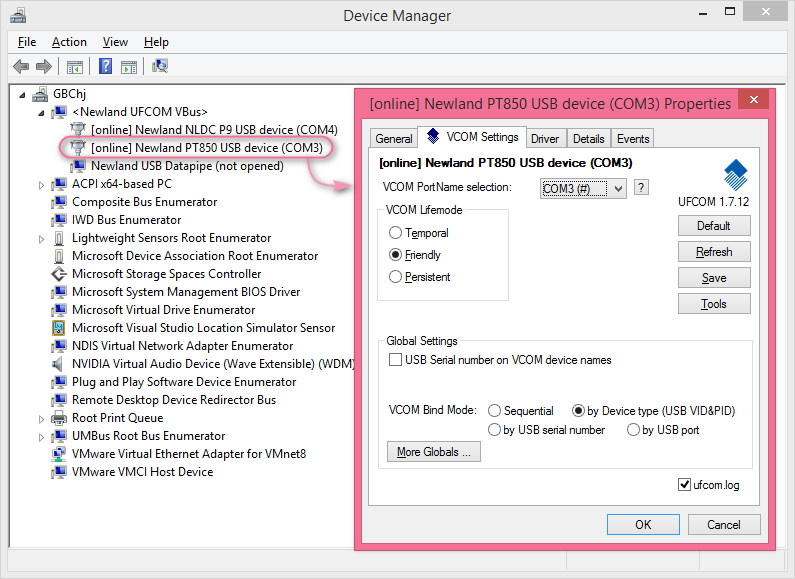This screenshot has width=795, height=579.
Task: Expand the Root Print Queue node
Action: click(x=41, y=419)
